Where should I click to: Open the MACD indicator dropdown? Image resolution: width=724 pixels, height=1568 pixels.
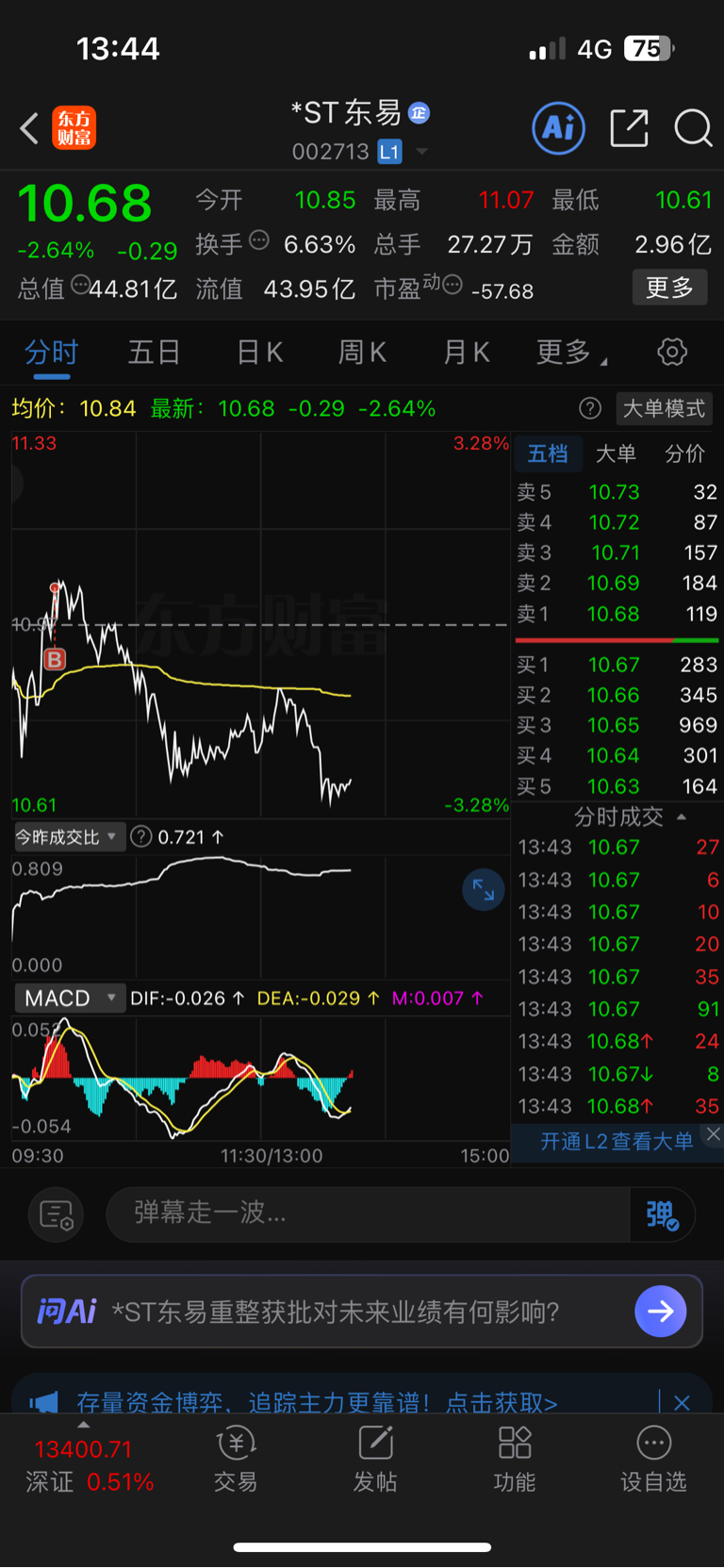pos(69,999)
